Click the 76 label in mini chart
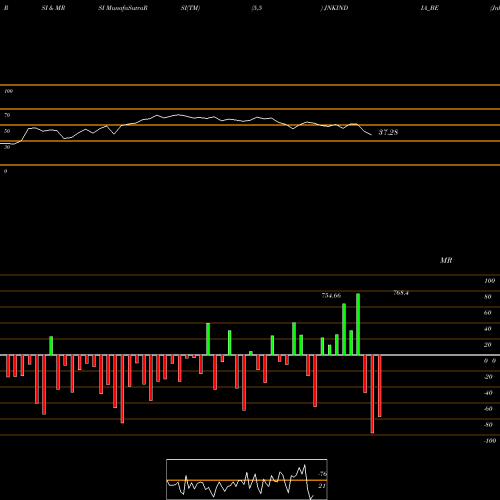The width and height of the screenshot is (500, 500). coord(322,474)
